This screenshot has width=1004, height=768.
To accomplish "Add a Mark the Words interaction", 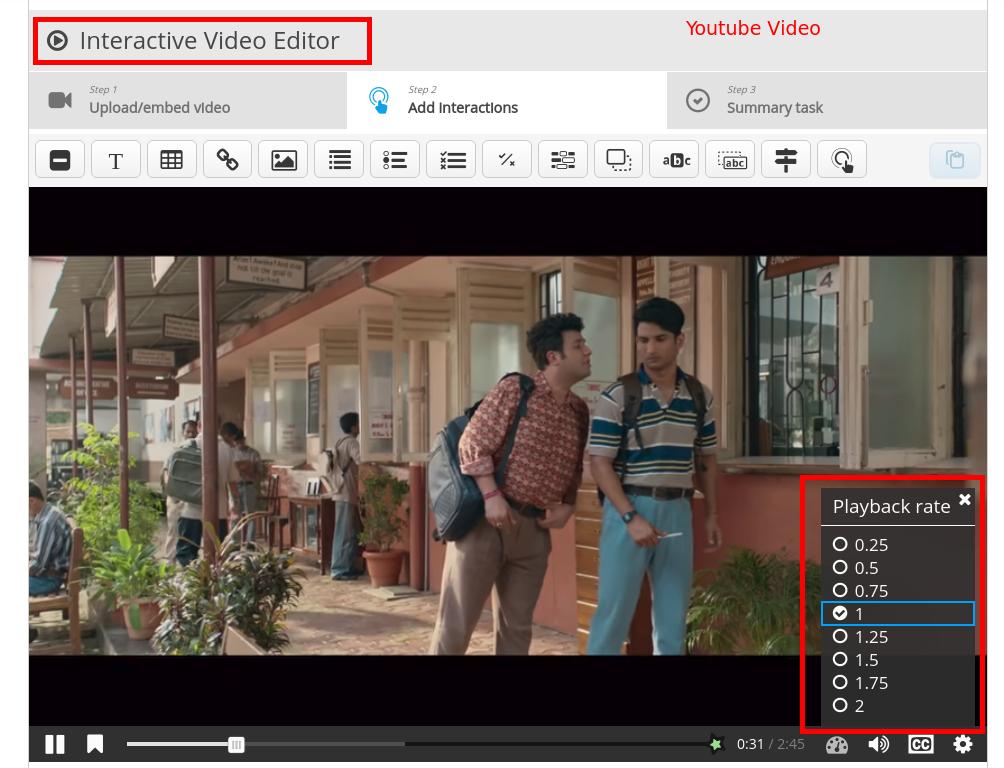I will (x=675, y=159).
